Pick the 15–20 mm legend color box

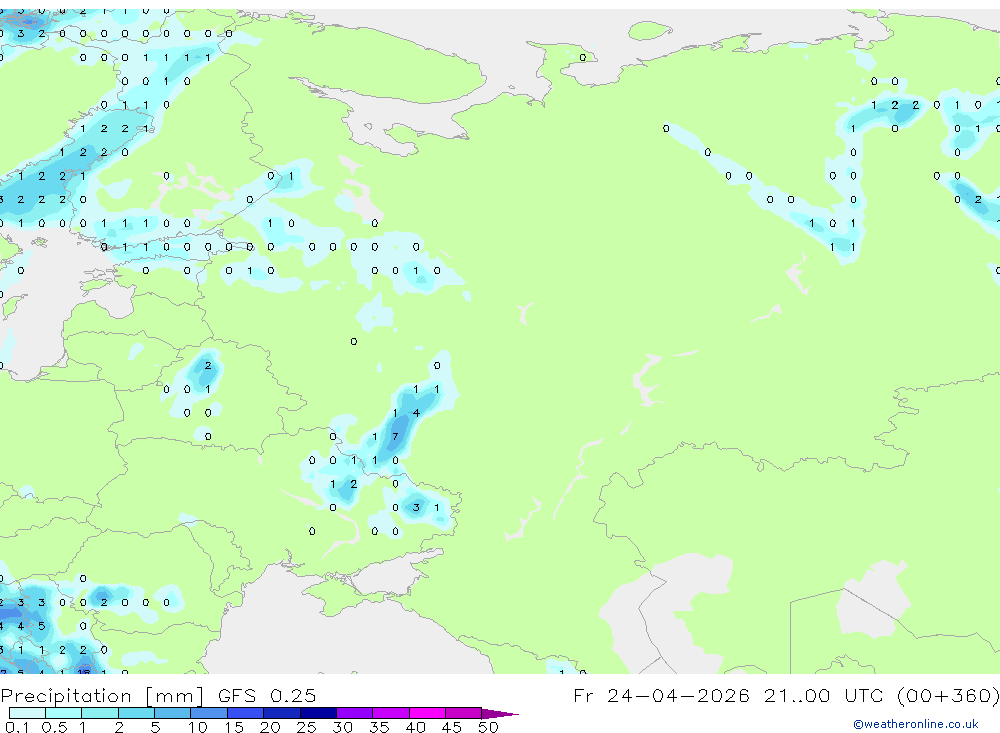246,713
